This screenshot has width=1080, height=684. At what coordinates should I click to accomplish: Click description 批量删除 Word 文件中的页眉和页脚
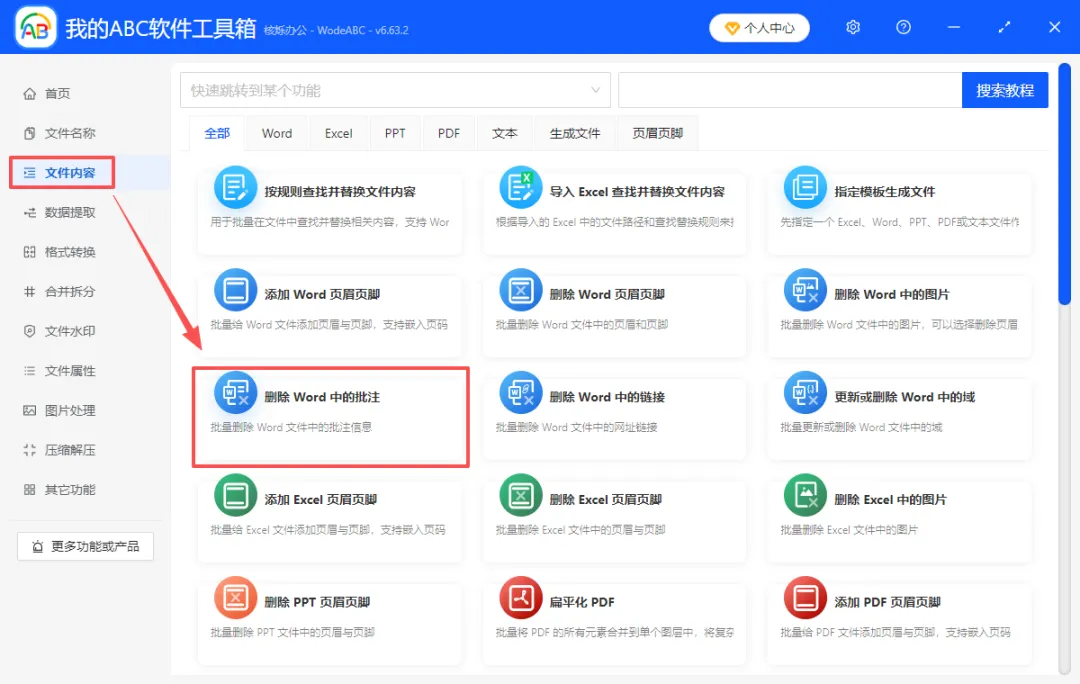pos(581,324)
